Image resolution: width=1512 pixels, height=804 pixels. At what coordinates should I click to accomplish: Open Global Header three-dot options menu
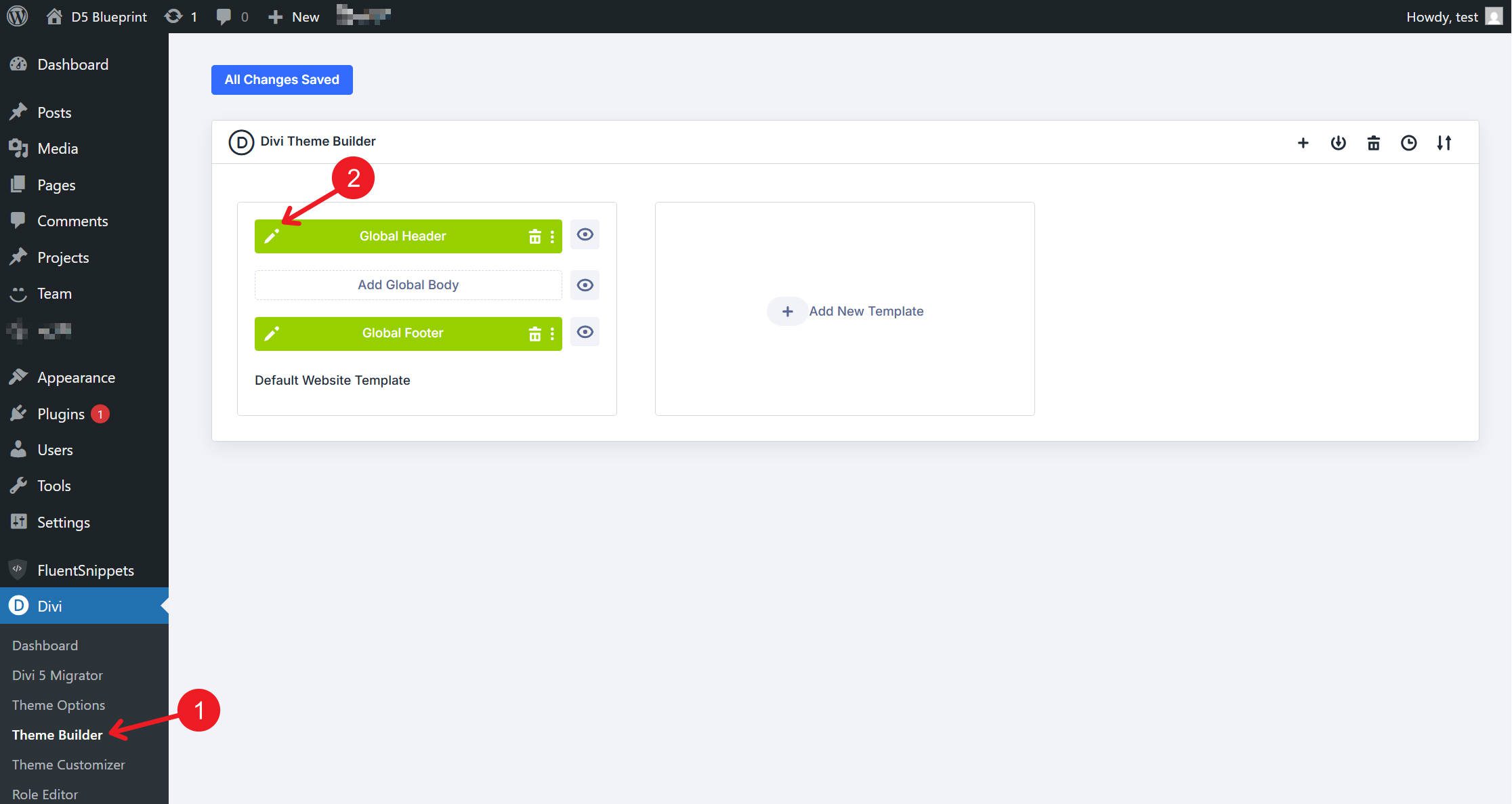pyautogui.click(x=552, y=236)
